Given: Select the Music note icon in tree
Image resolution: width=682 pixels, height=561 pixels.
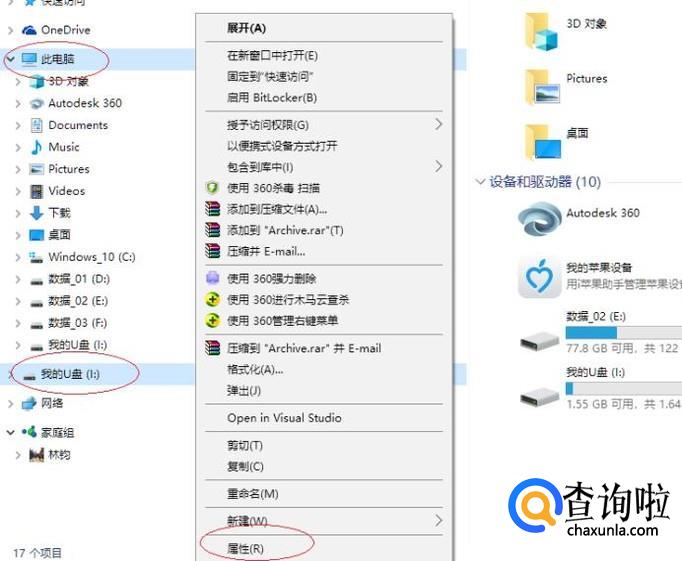Looking at the screenshot, I should [37, 147].
